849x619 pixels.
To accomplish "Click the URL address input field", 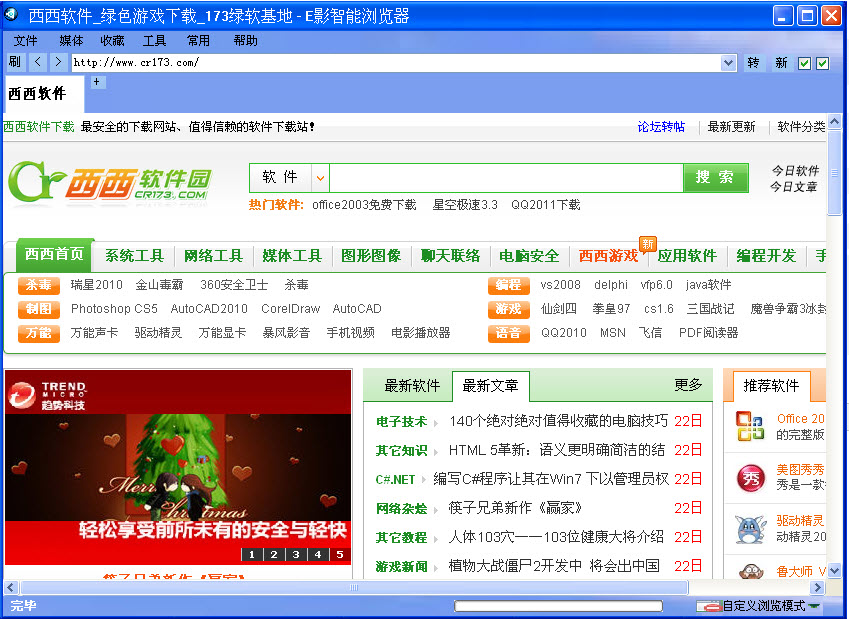I will click(x=397, y=63).
